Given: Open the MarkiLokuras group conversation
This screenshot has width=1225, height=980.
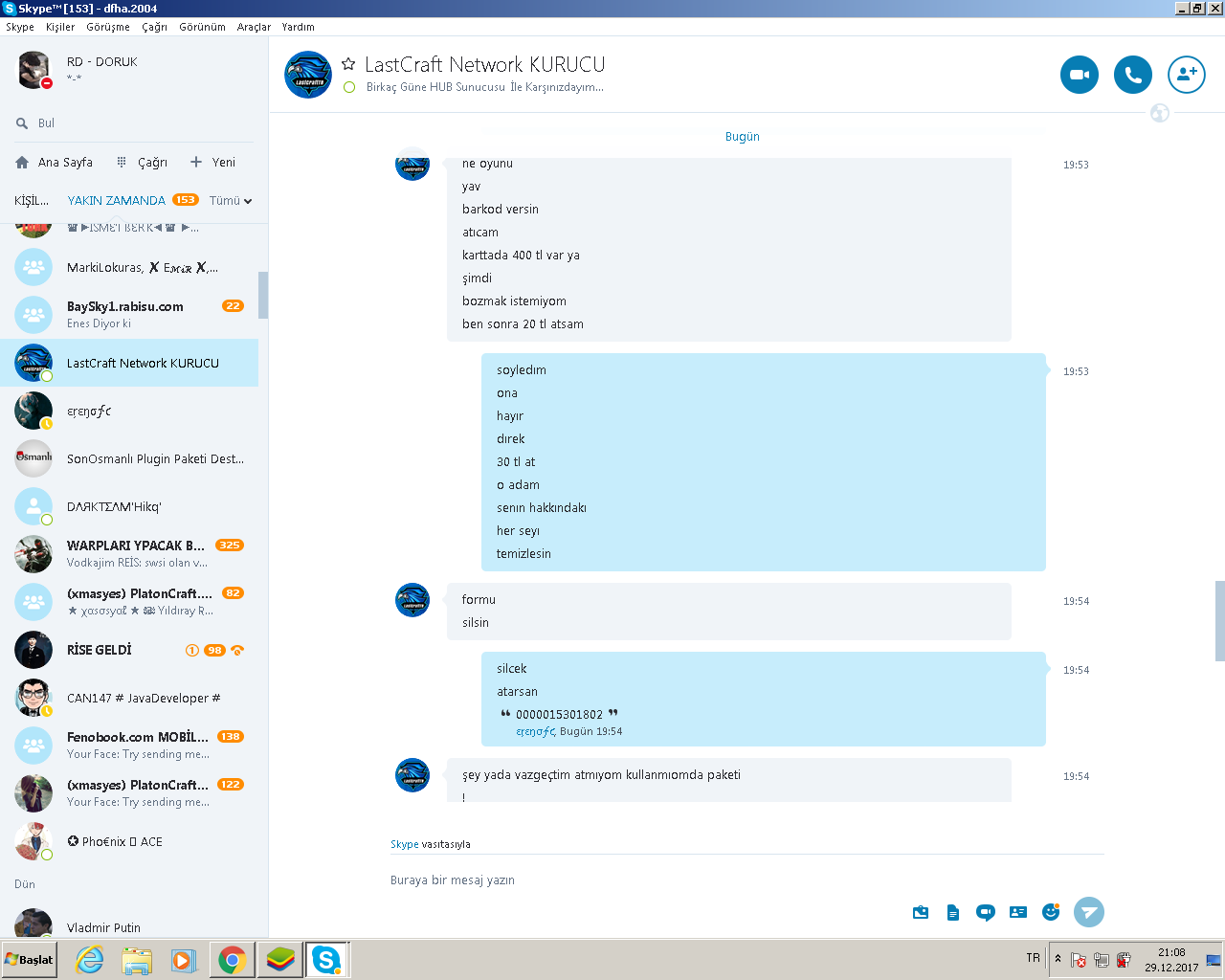Looking at the screenshot, I should click(129, 267).
